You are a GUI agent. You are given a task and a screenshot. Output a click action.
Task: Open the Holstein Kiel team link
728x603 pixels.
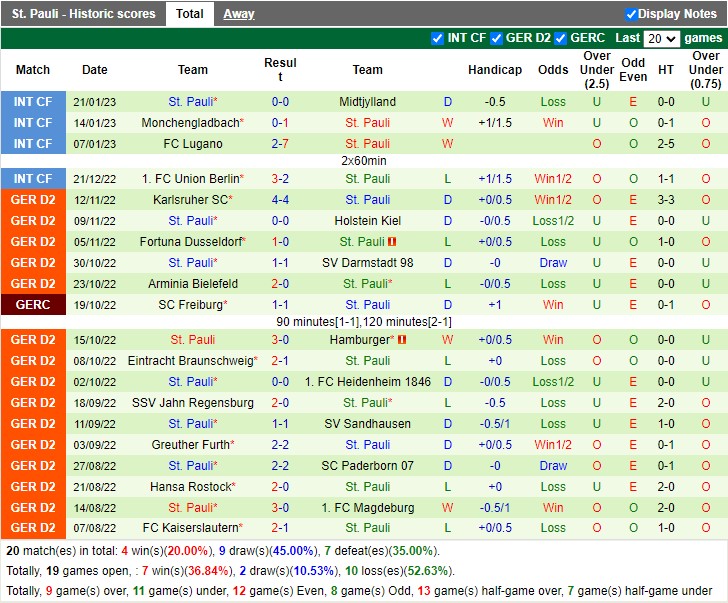coord(367,221)
